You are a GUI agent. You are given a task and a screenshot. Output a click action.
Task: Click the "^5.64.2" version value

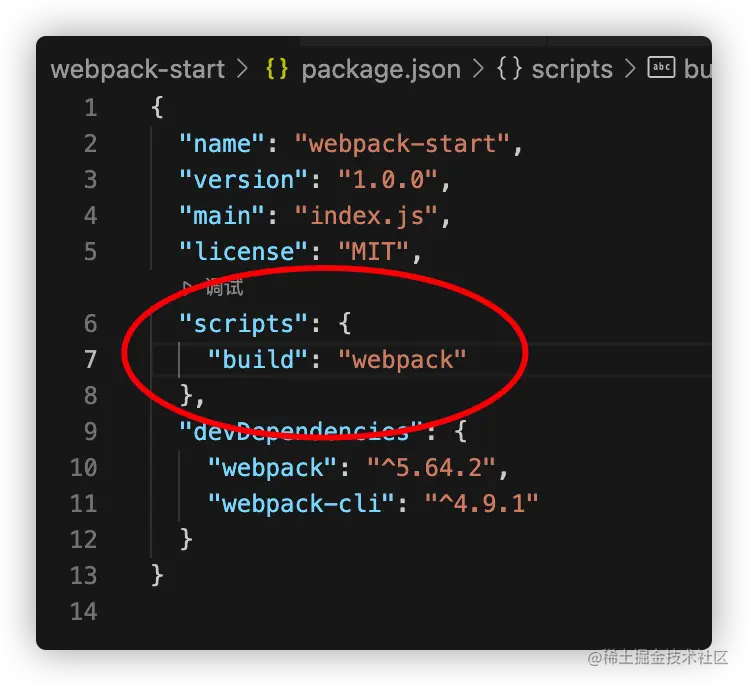(431, 468)
